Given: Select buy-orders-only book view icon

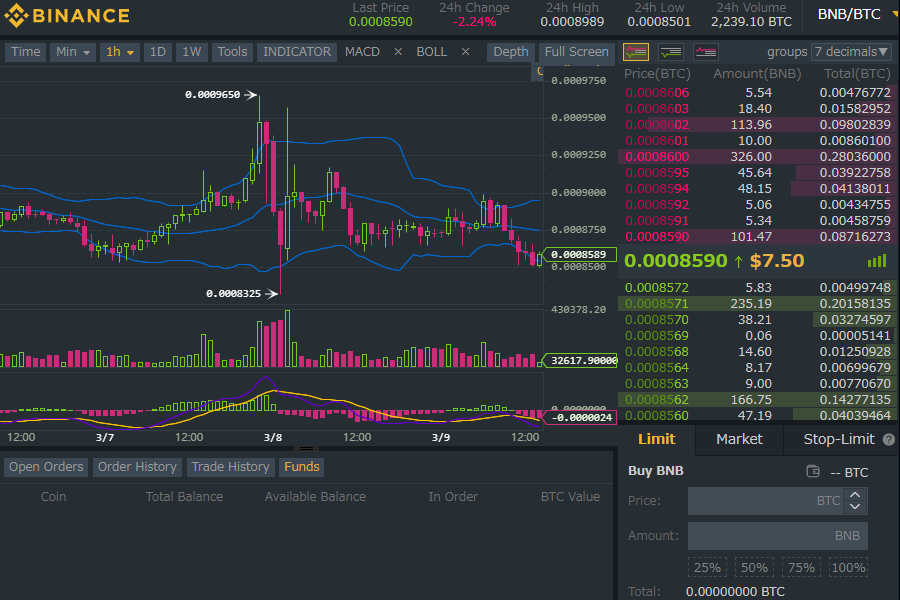Looking at the screenshot, I should tap(670, 52).
